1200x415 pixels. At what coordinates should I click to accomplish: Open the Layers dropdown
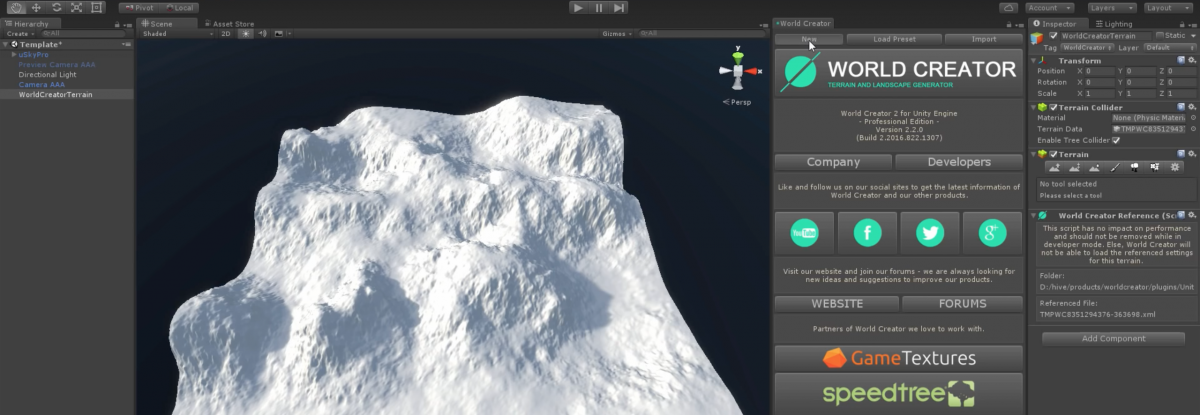tap(1110, 7)
